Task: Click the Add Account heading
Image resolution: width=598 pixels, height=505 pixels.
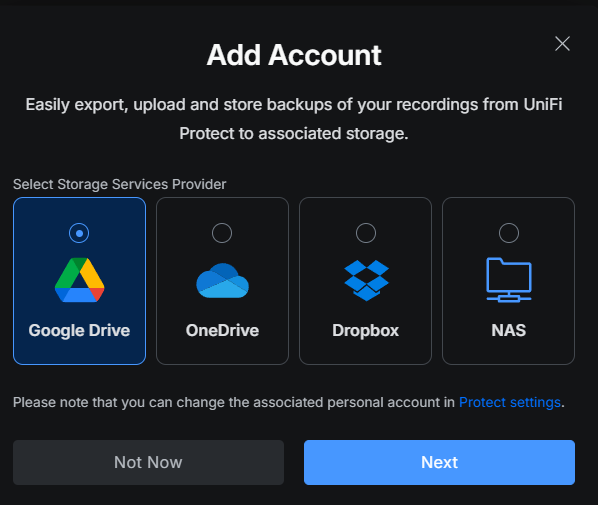Action: tap(294, 55)
